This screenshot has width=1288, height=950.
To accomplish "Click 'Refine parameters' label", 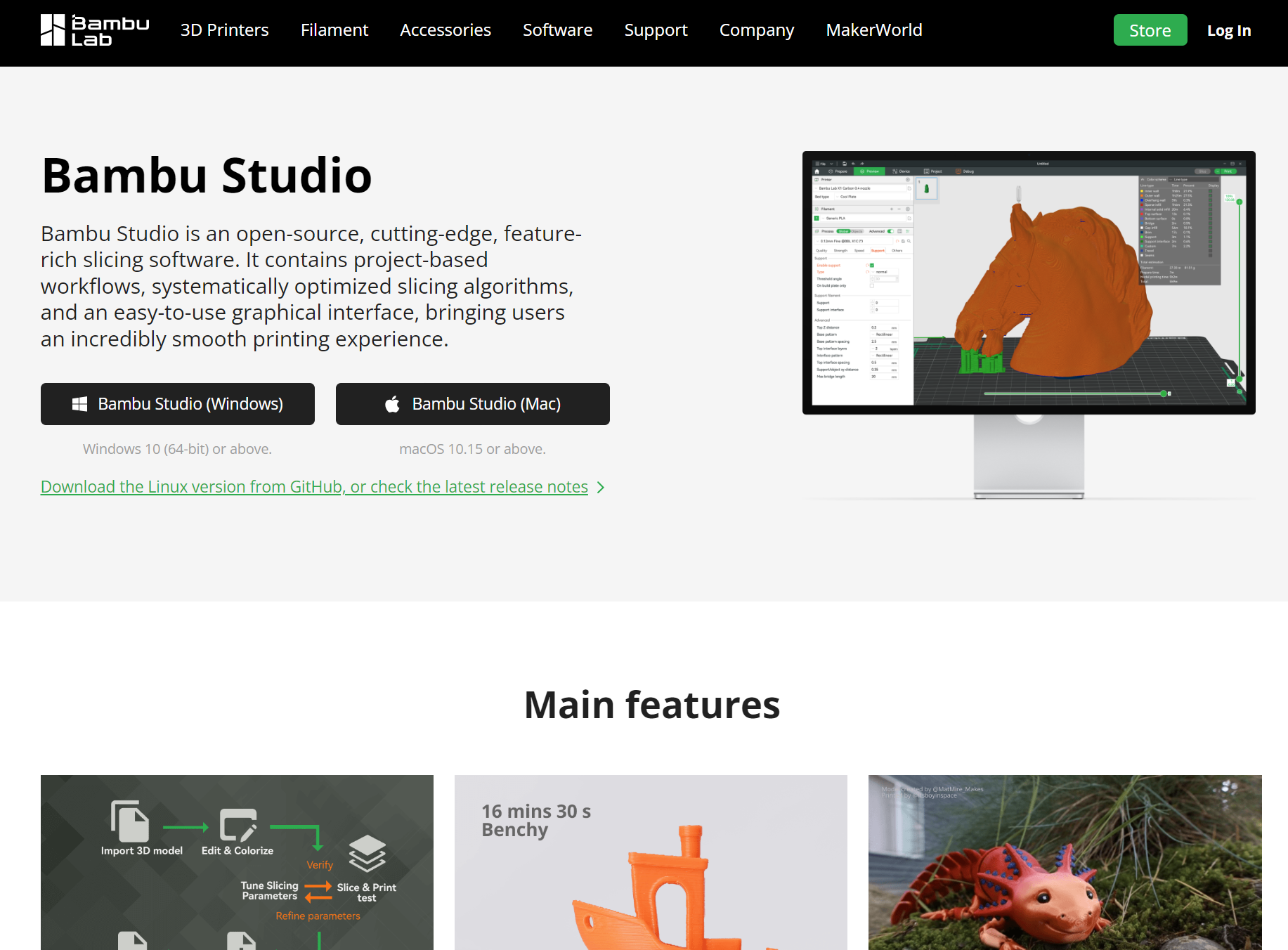I will (318, 916).
